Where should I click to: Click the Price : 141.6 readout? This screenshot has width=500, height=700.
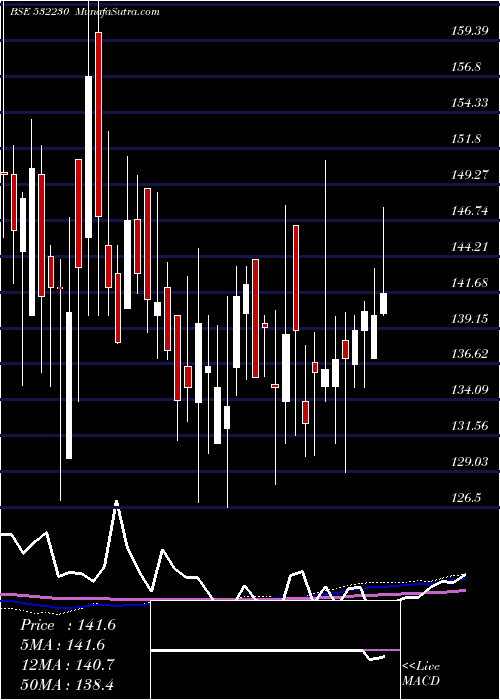pos(68,625)
